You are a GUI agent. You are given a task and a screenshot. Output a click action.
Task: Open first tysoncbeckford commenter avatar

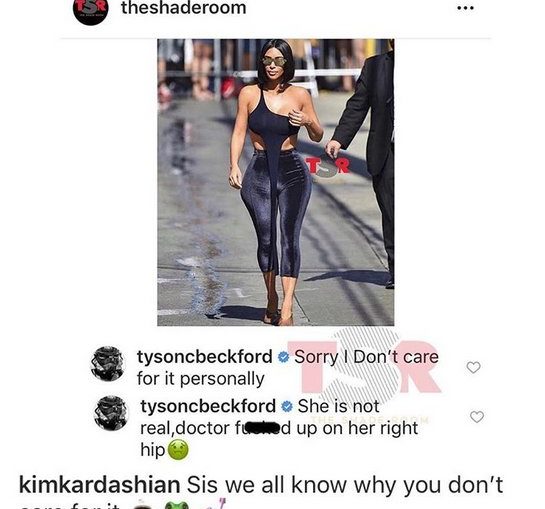(107, 364)
